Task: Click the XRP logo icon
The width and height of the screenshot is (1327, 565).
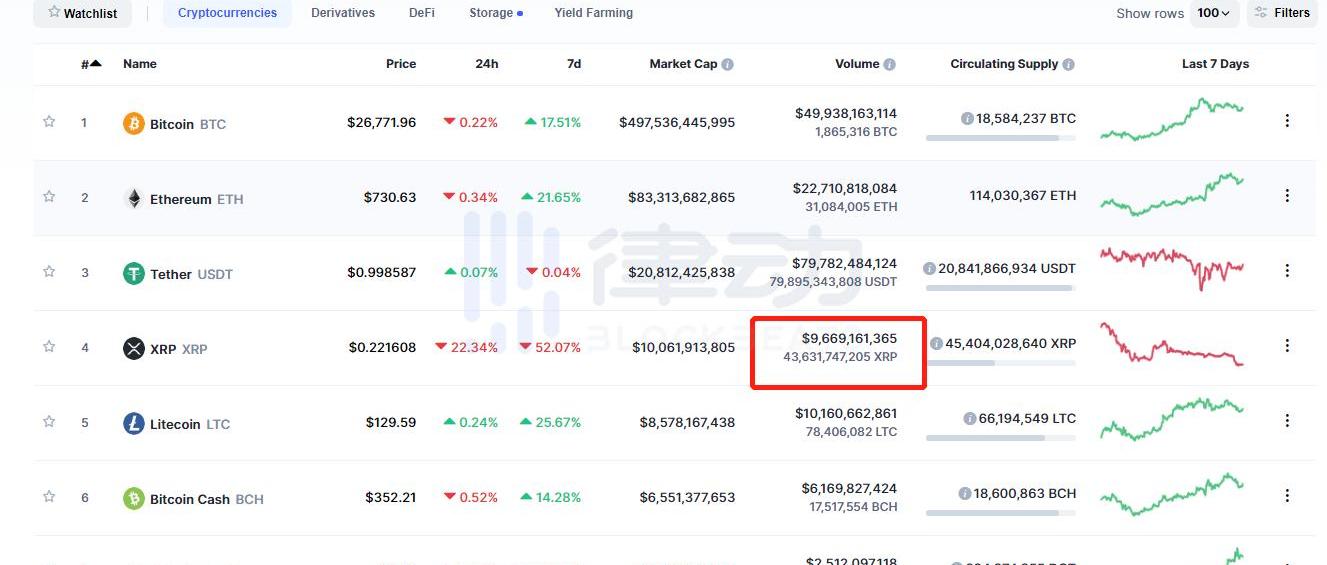Action: click(133, 349)
